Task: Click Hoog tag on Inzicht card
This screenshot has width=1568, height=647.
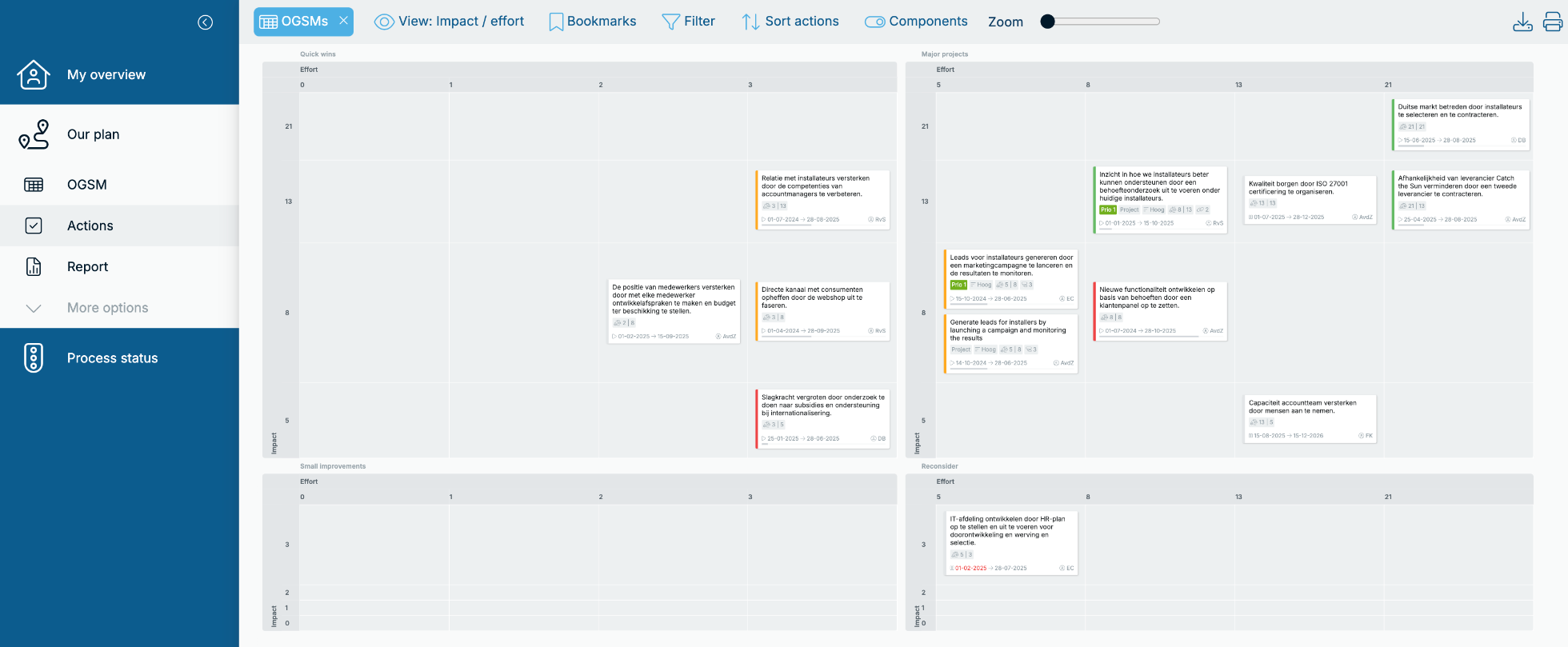Action: point(1154,210)
